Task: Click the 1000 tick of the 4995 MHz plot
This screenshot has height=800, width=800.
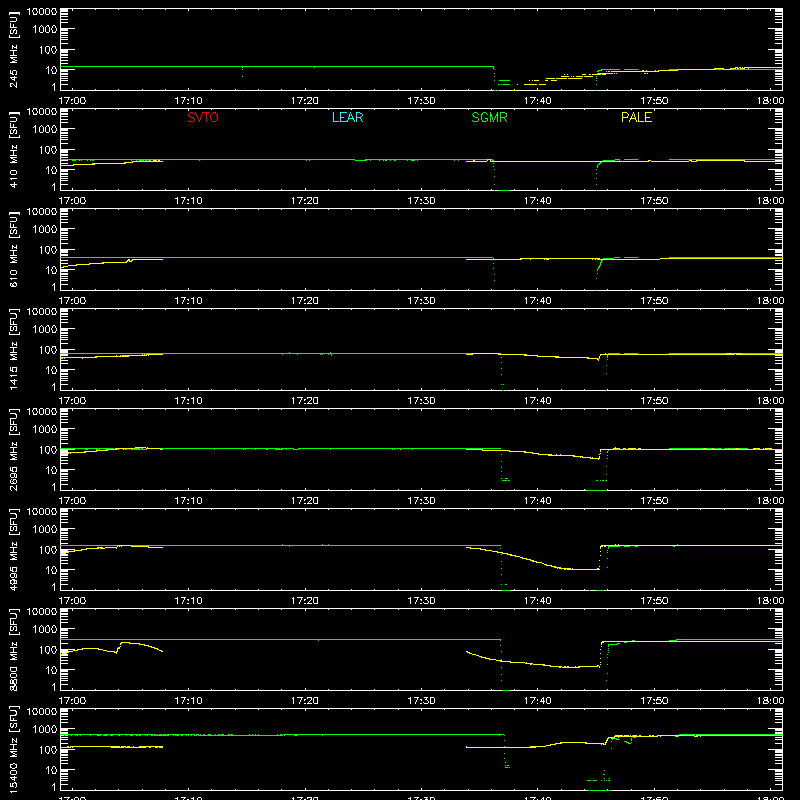Action: pos(45,530)
